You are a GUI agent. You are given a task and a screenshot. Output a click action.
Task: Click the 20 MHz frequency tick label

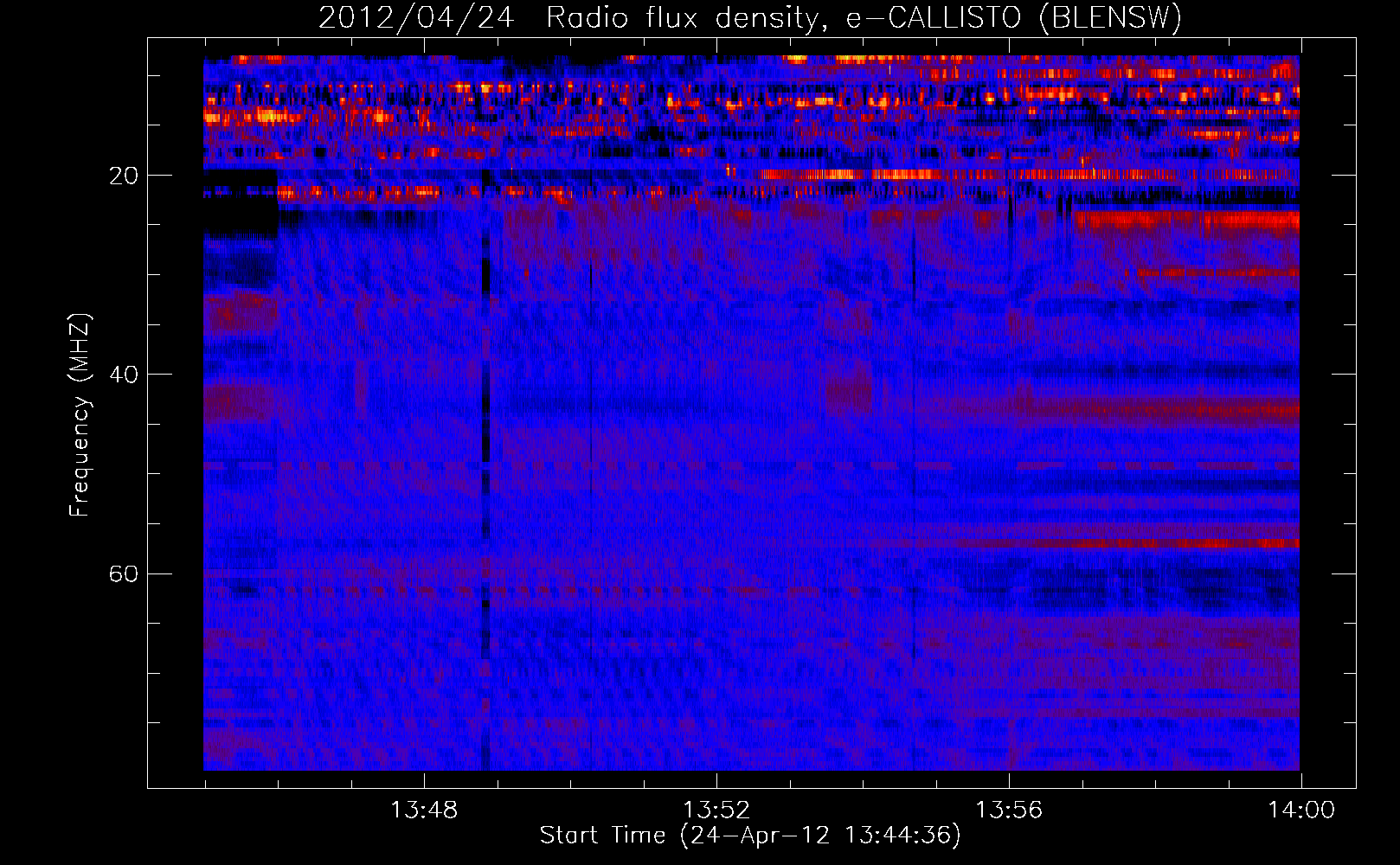click(x=123, y=176)
